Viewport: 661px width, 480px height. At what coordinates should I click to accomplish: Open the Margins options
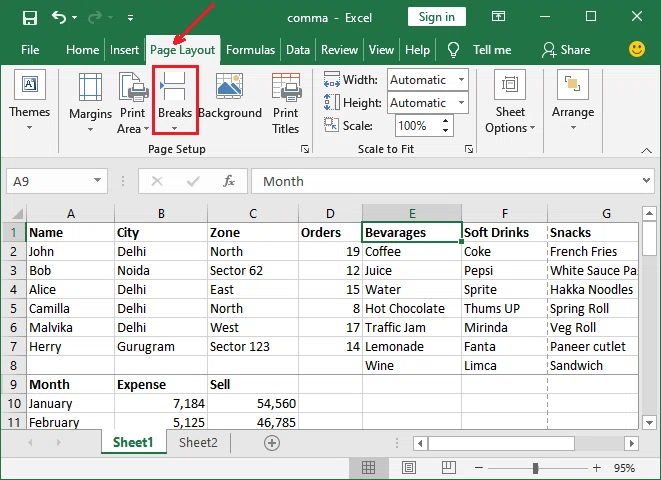pyautogui.click(x=90, y=102)
